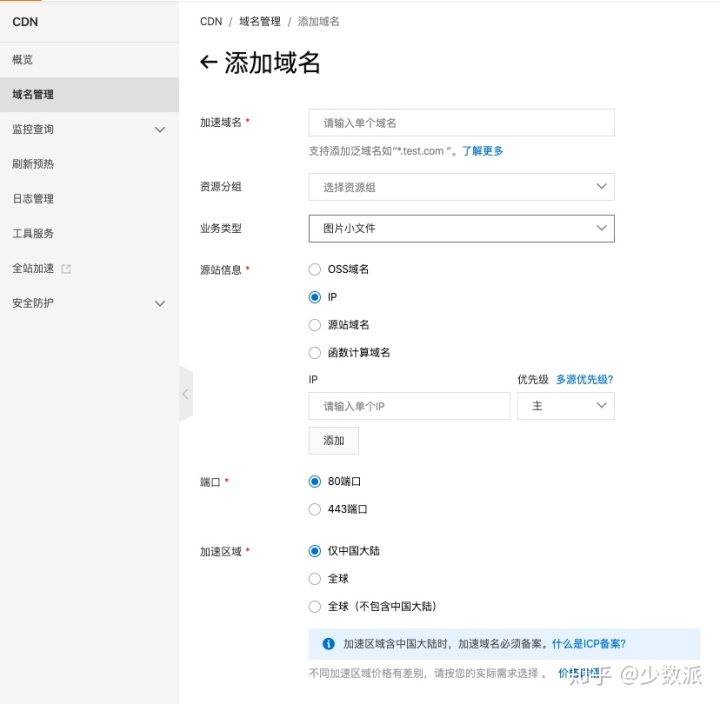Click the 添加 button under IP field
This screenshot has width=720, height=704.
tap(333, 441)
